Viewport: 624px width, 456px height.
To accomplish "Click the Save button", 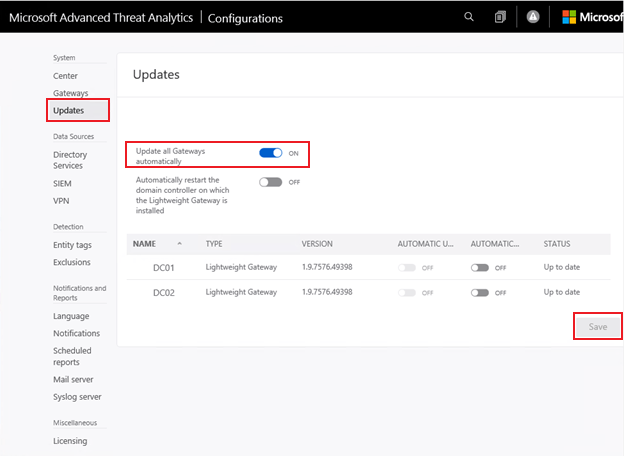I will (597, 327).
